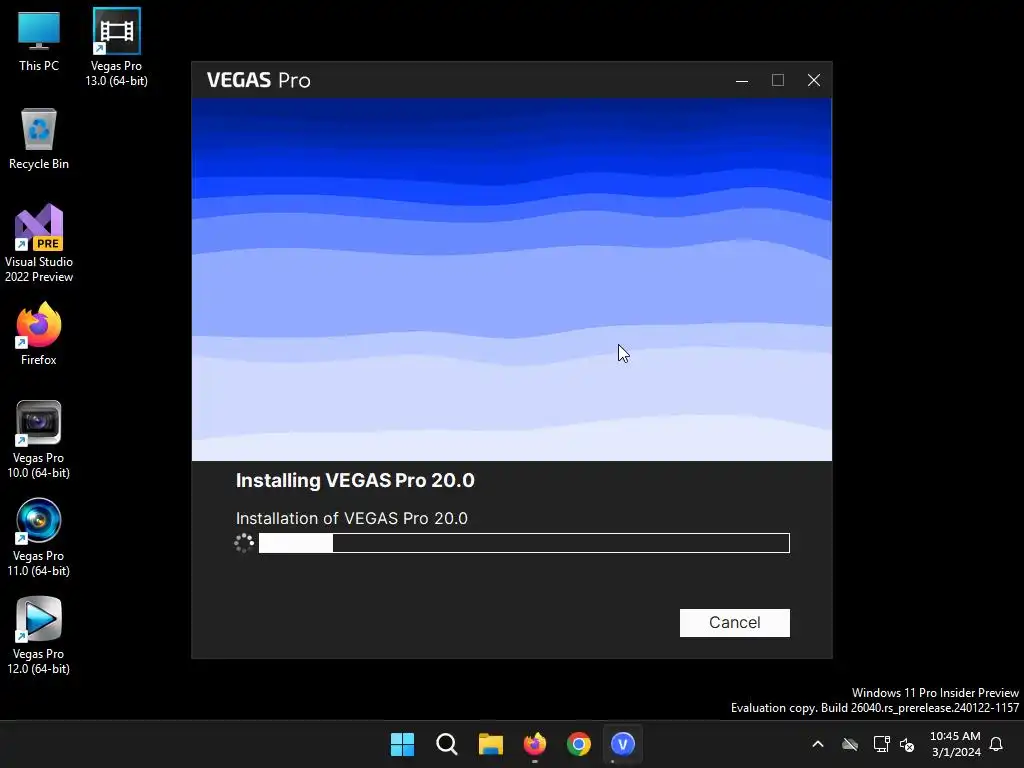Click "Installation of VEGAS Pro 20.0" status text
The image size is (1024, 768).
point(351,519)
